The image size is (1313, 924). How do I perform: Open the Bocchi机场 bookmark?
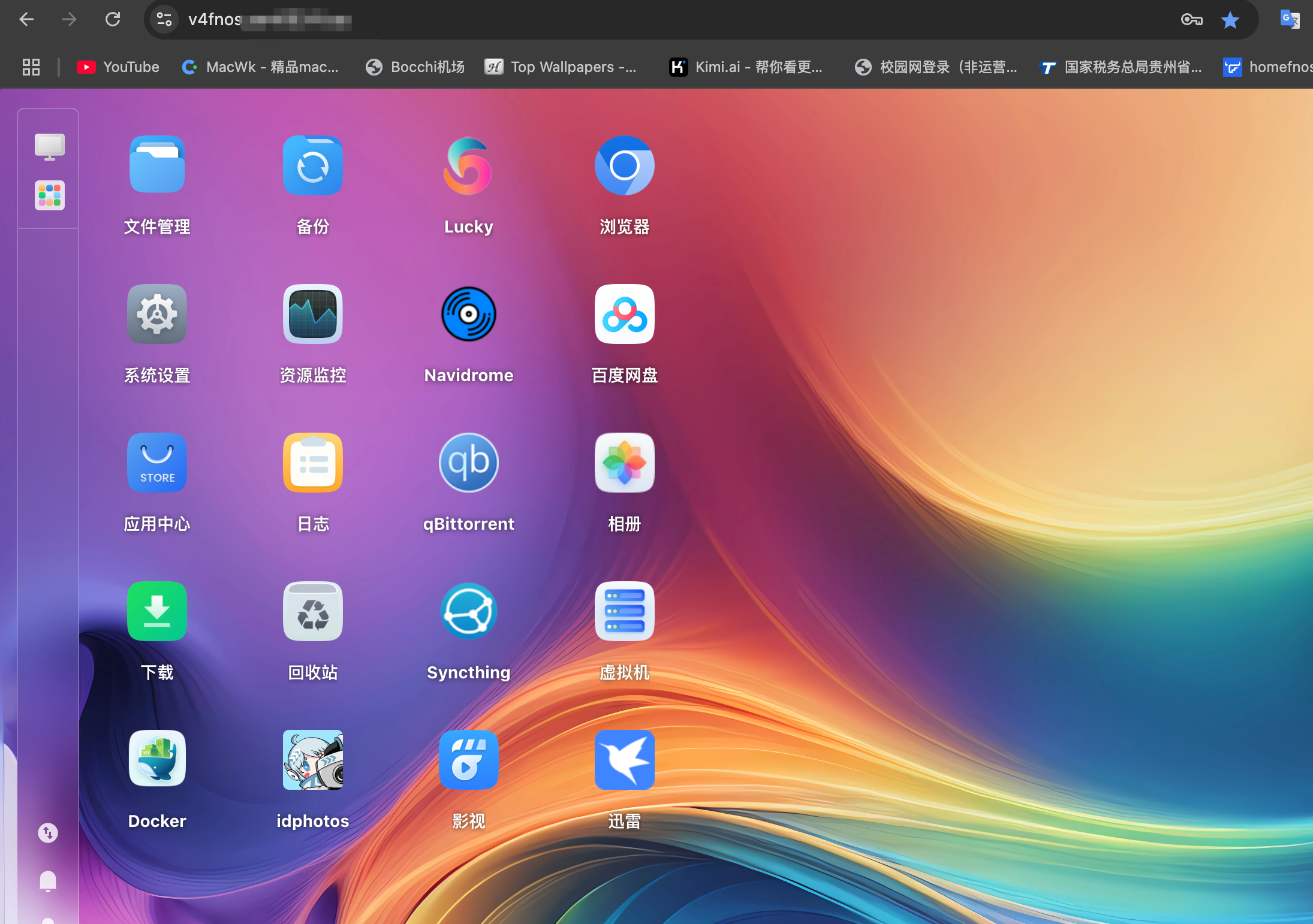[415, 67]
